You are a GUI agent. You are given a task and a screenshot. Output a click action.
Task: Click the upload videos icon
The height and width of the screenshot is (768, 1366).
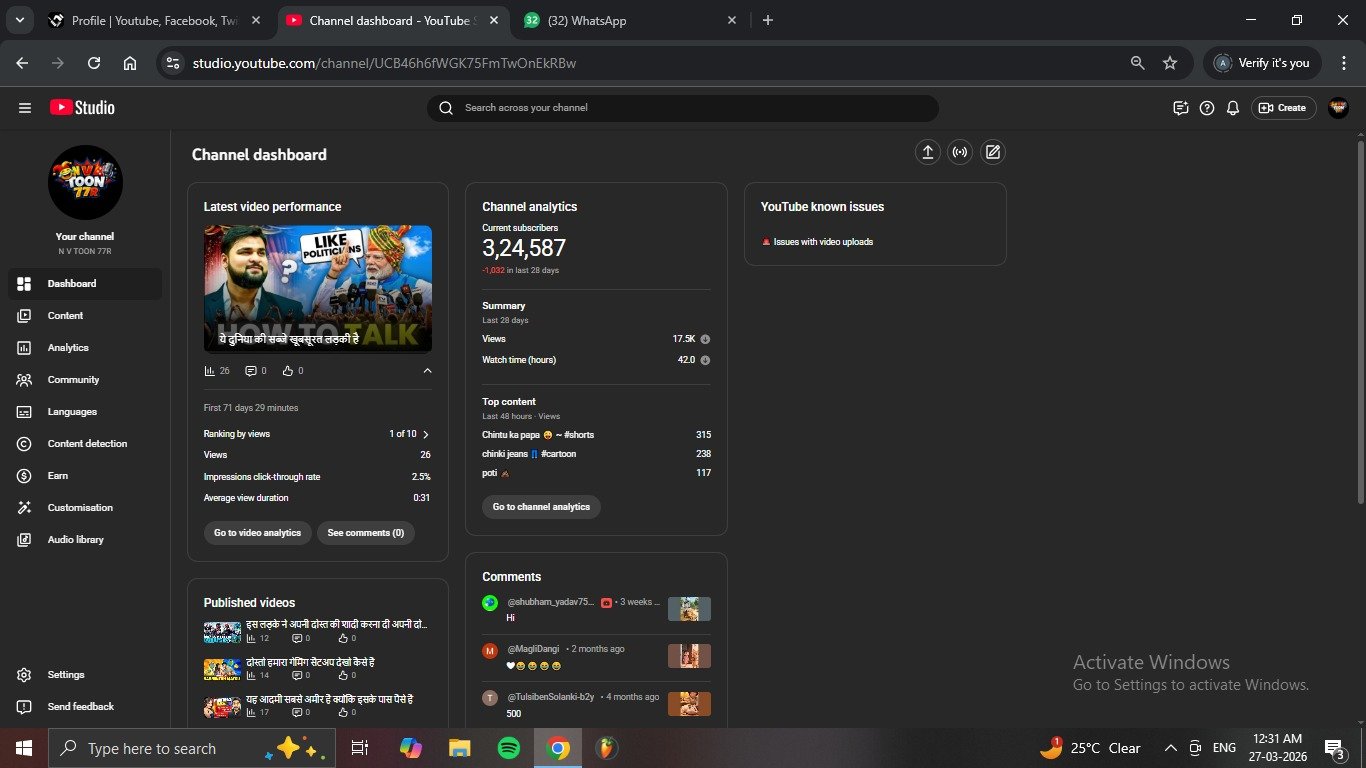(x=927, y=152)
